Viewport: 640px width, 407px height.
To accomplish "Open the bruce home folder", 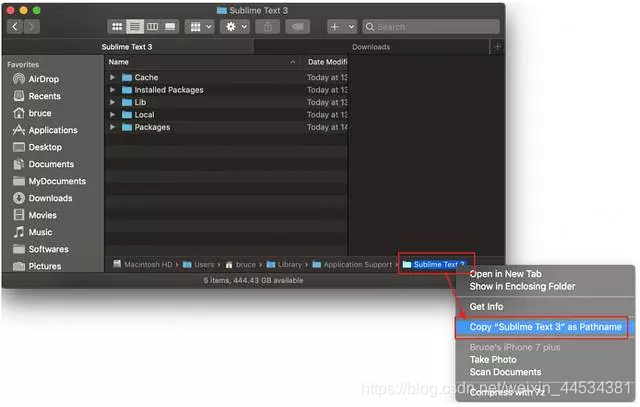I will coord(32,113).
